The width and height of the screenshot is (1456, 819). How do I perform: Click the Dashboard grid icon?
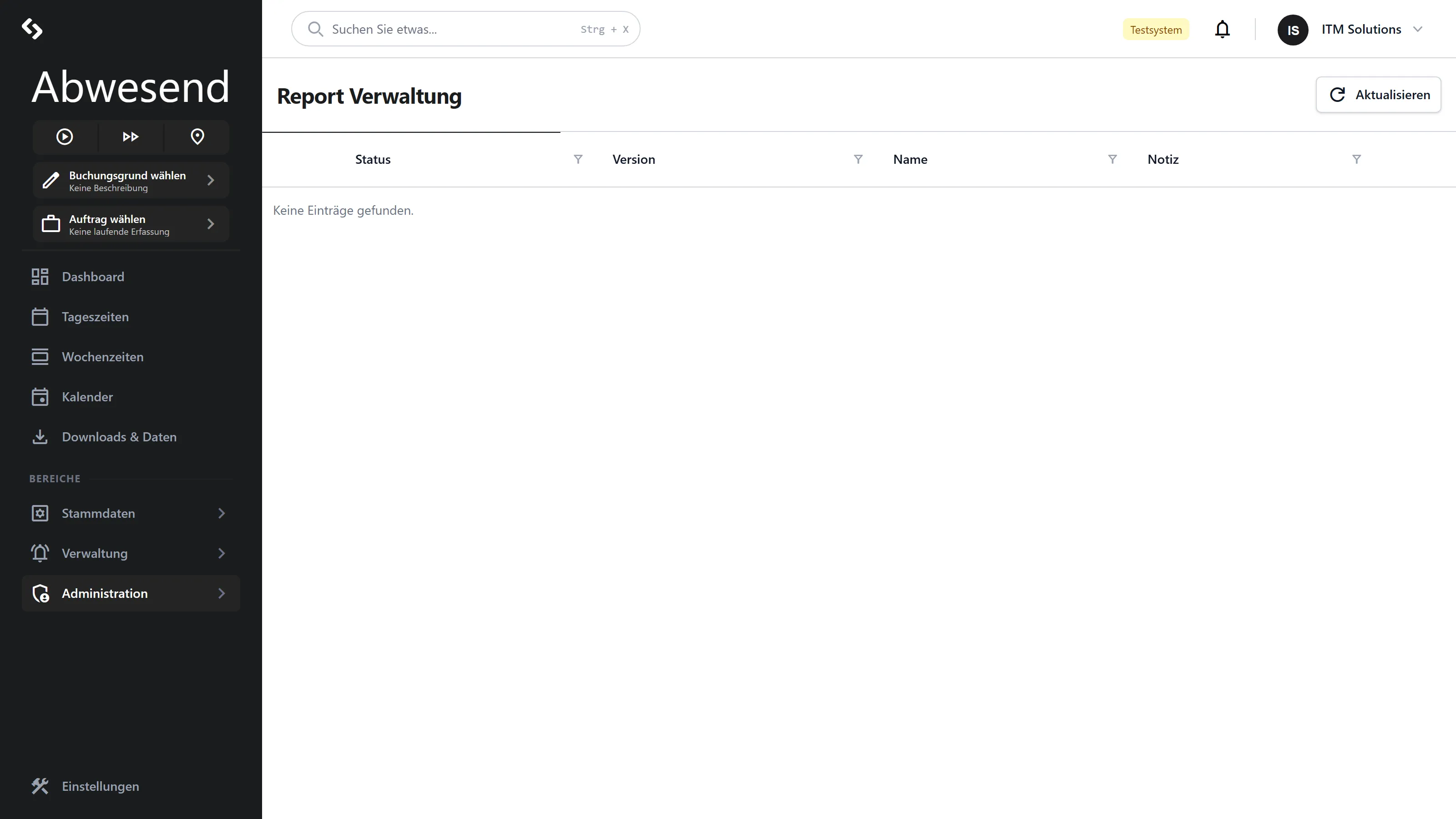pos(40,277)
